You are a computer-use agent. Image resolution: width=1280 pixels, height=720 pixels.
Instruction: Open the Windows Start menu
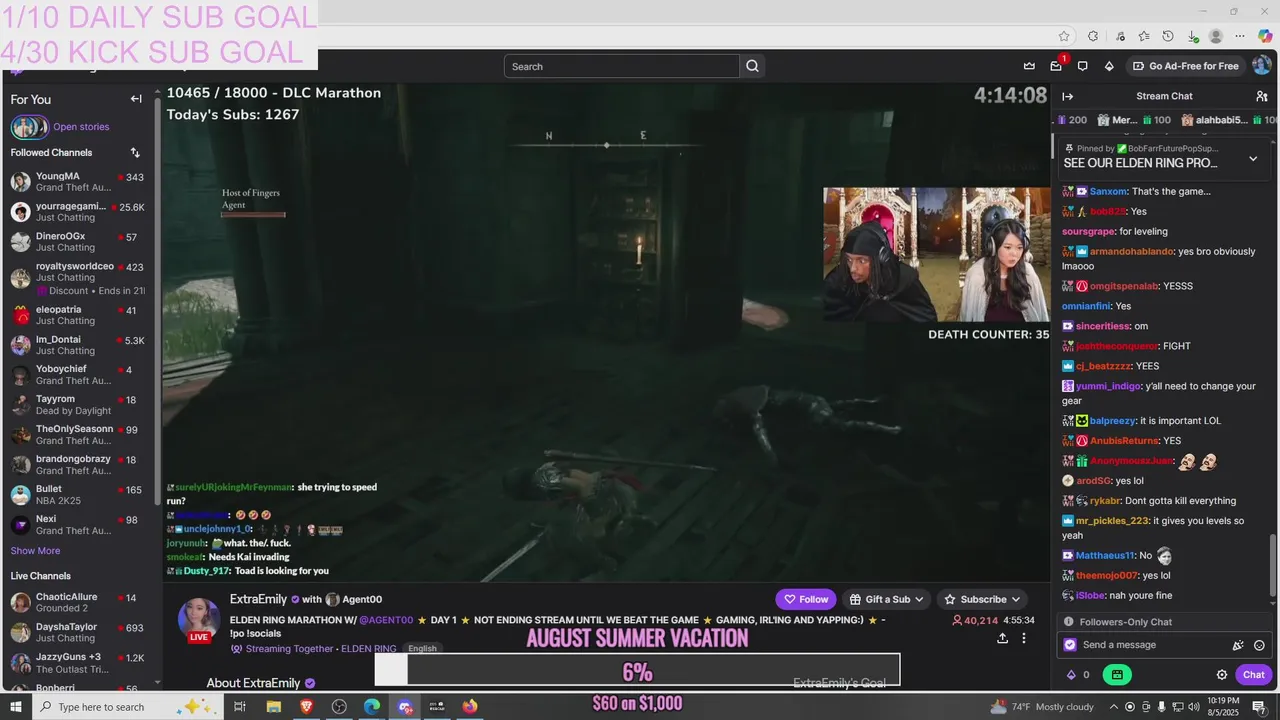point(15,707)
